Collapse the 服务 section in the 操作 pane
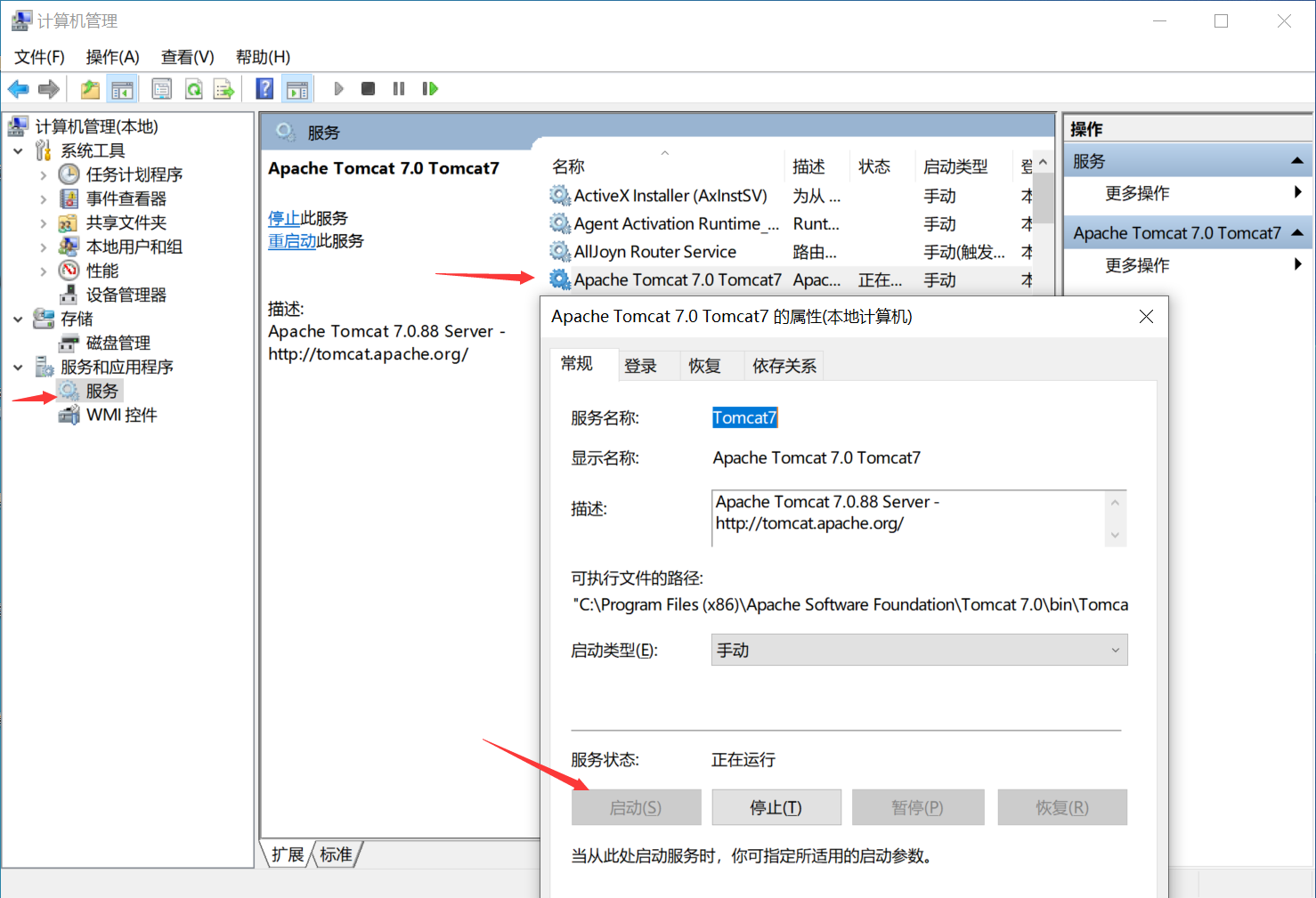Image resolution: width=1316 pixels, height=898 pixels. tap(1297, 161)
